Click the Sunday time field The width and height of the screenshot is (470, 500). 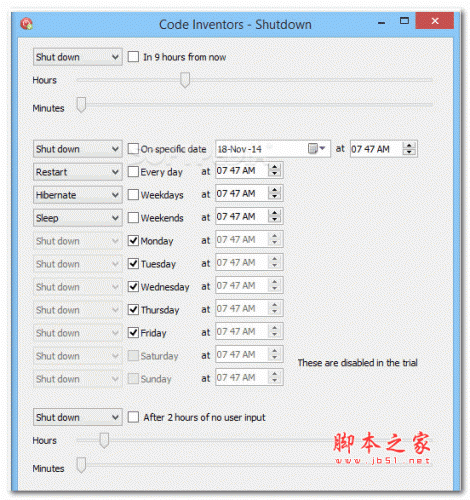[x=249, y=377]
